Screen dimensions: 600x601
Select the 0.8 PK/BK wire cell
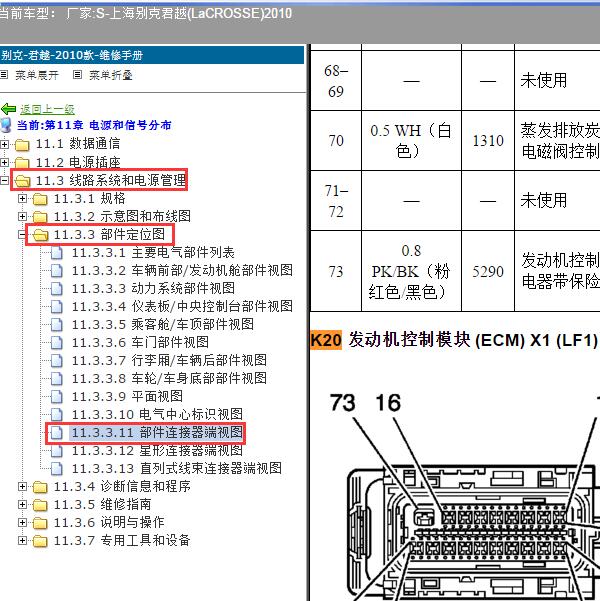tap(411, 271)
